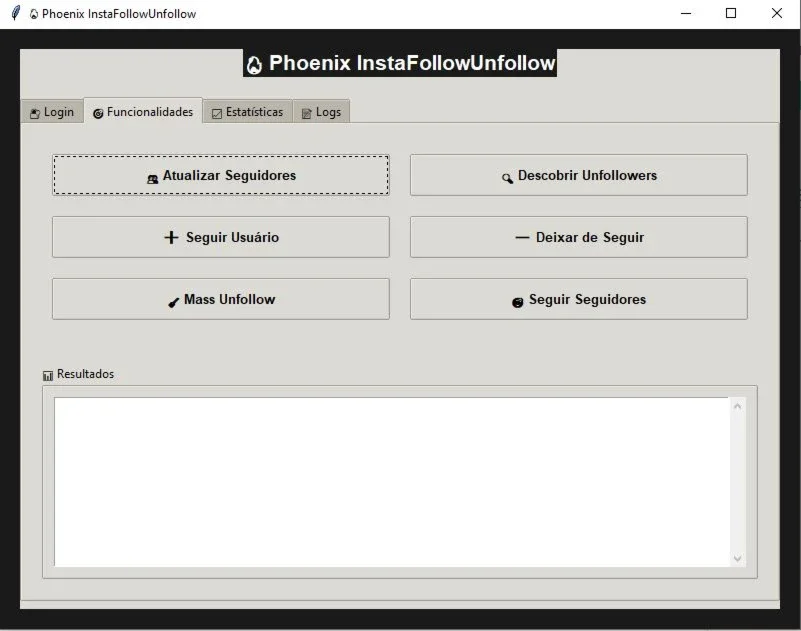Click the Atualizar Seguidores button

tap(221, 175)
